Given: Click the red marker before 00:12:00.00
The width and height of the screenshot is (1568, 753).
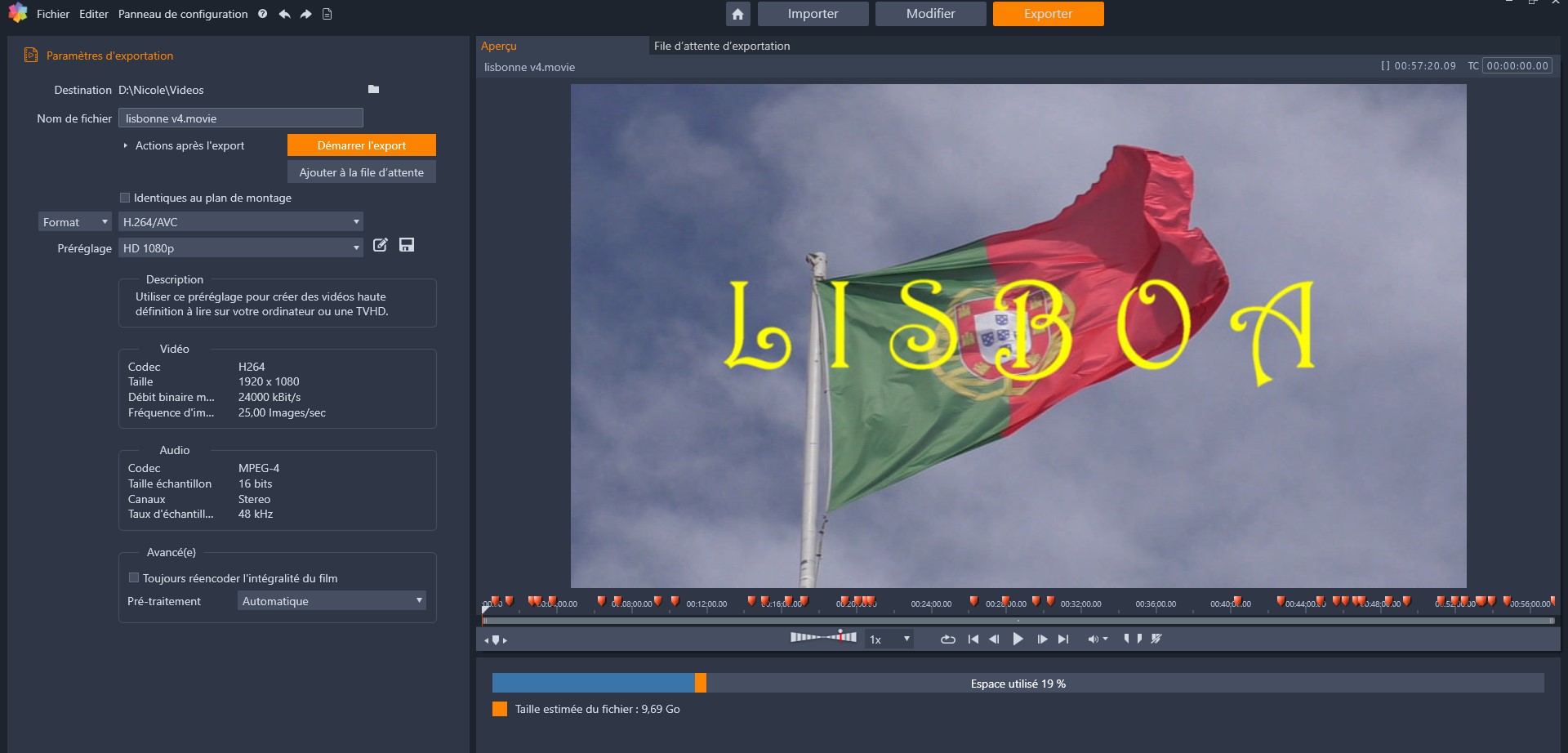Looking at the screenshot, I should click(x=675, y=601).
